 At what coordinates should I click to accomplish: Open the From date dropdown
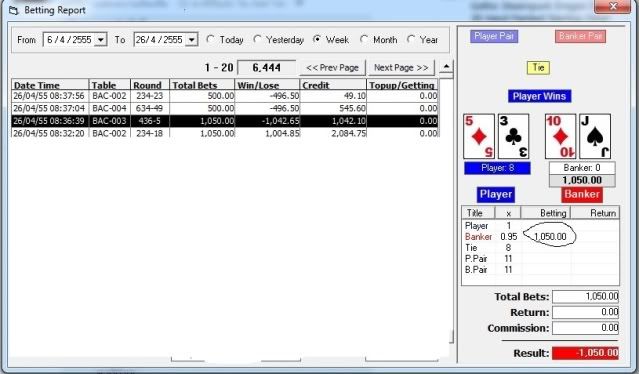click(100, 40)
